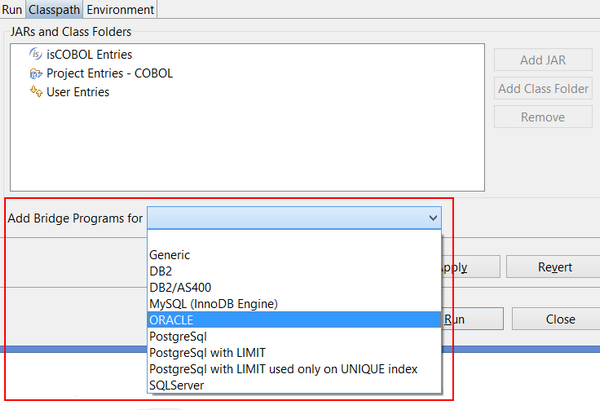This screenshot has width=600, height=410.
Task: Pick DB2 in the dropdown list
Action: pos(161,271)
